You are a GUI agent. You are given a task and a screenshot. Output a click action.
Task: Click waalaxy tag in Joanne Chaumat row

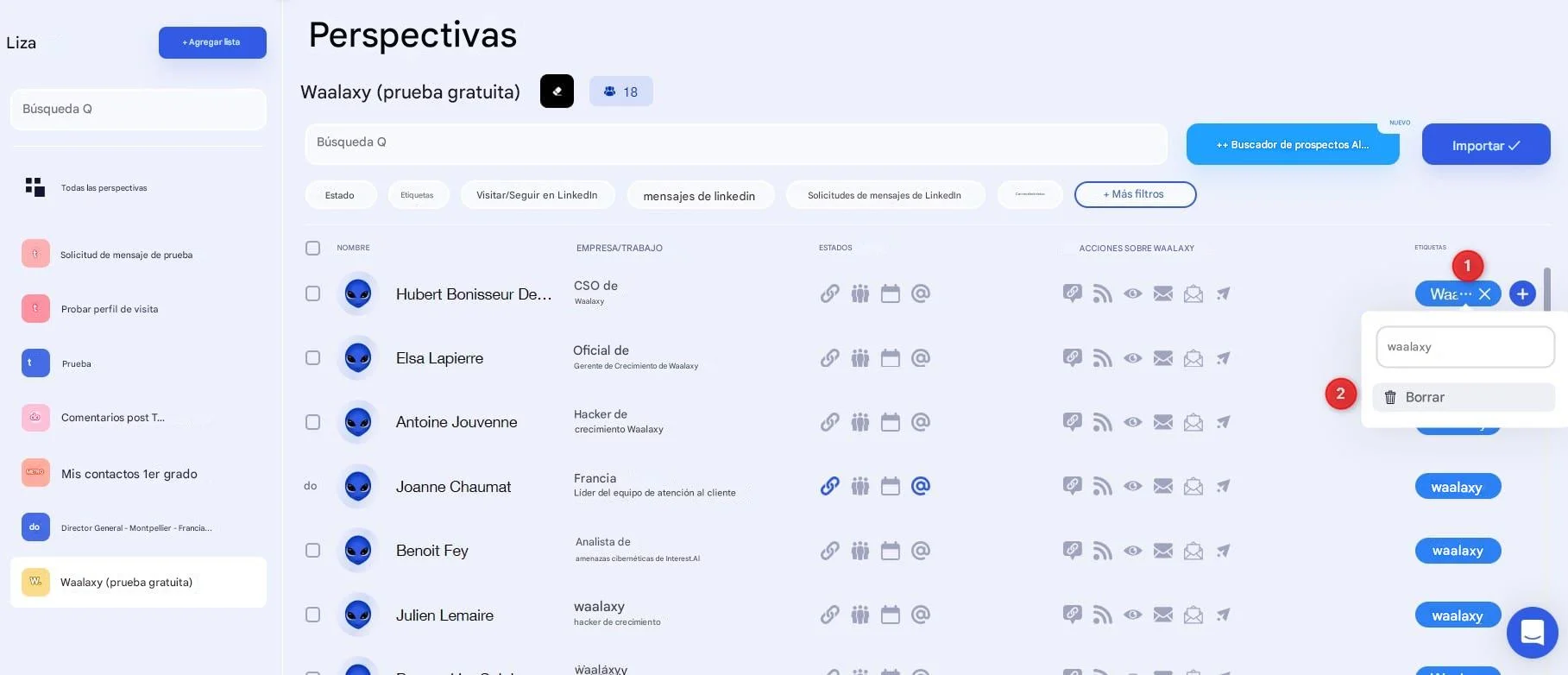pos(1457,487)
